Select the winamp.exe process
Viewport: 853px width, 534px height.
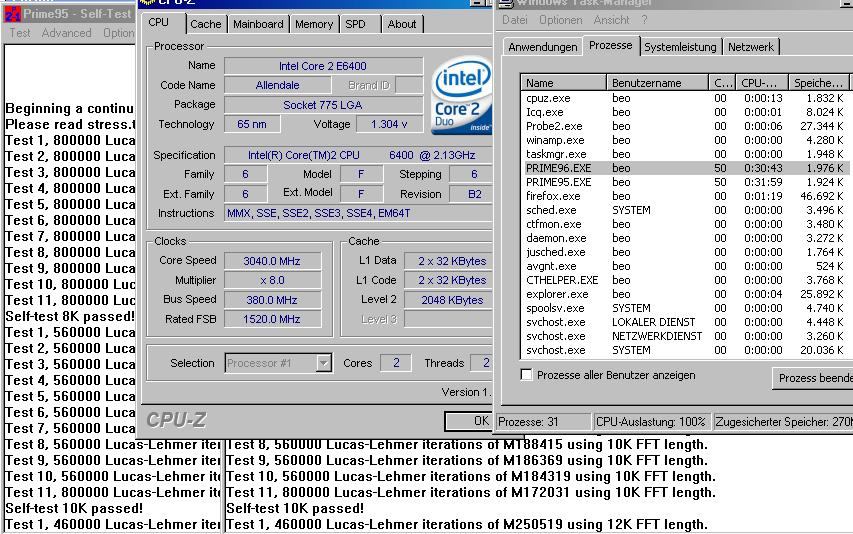[684, 140]
